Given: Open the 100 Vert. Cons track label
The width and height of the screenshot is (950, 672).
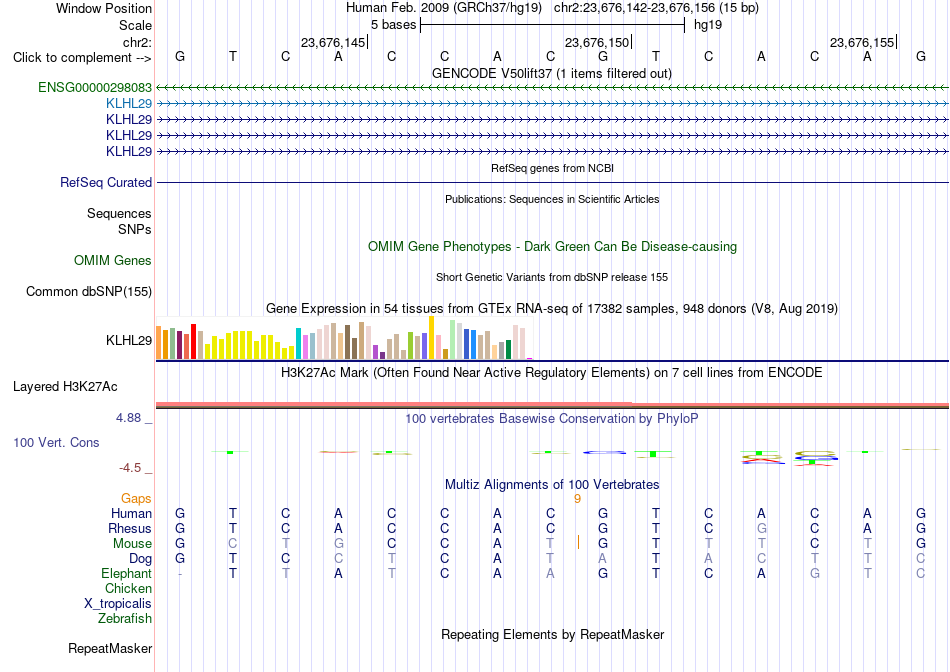Looking at the screenshot, I should (x=56, y=442).
